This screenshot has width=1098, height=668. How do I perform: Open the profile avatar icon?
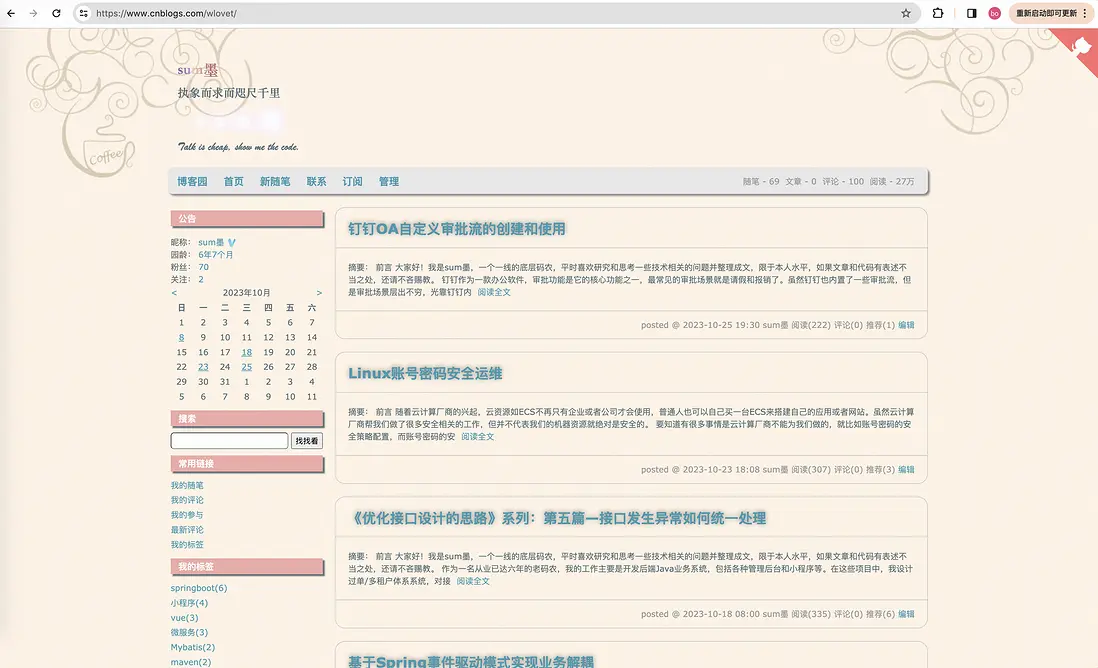pyautogui.click(x=994, y=13)
